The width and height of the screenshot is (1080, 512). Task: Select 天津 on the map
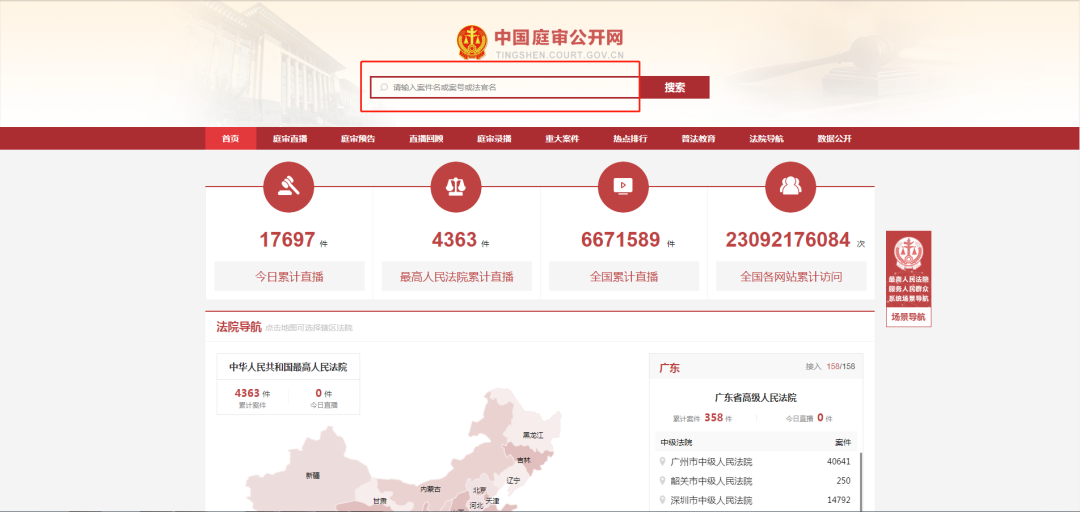[x=492, y=501]
